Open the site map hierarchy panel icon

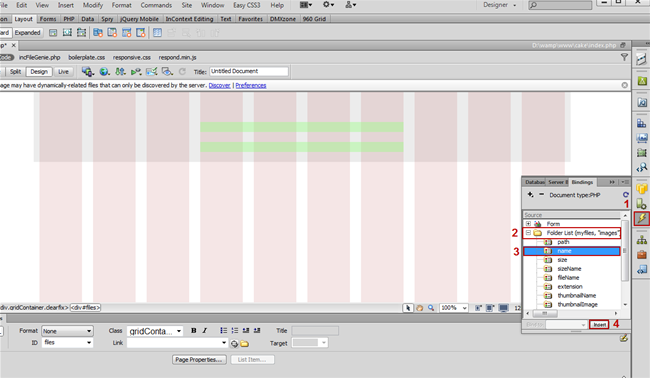coord(642,240)
